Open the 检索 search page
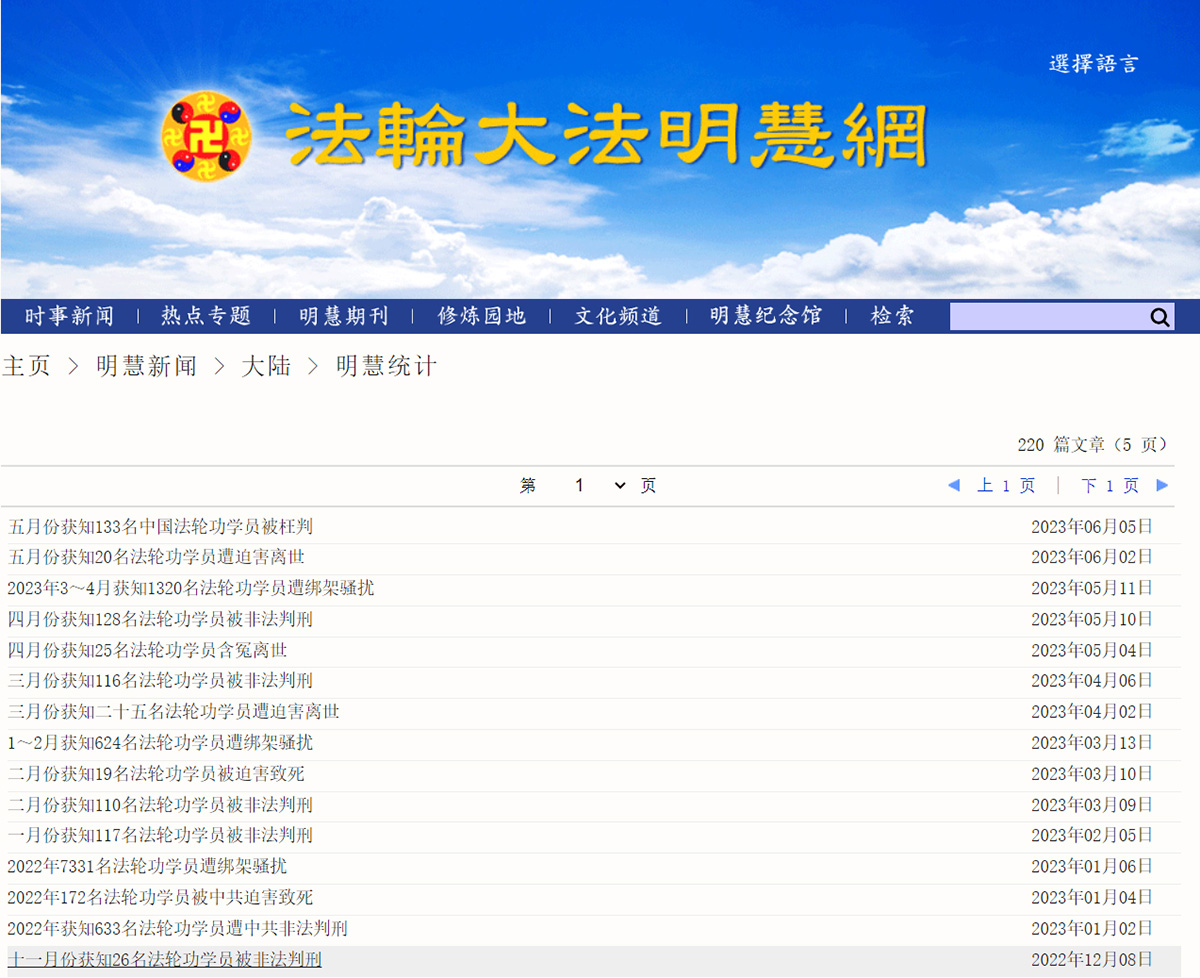The image size is (1200, 978). [890, 316]
